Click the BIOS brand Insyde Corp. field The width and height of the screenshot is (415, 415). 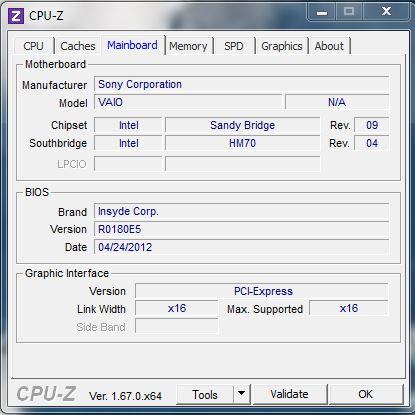(x=241, y=211)
